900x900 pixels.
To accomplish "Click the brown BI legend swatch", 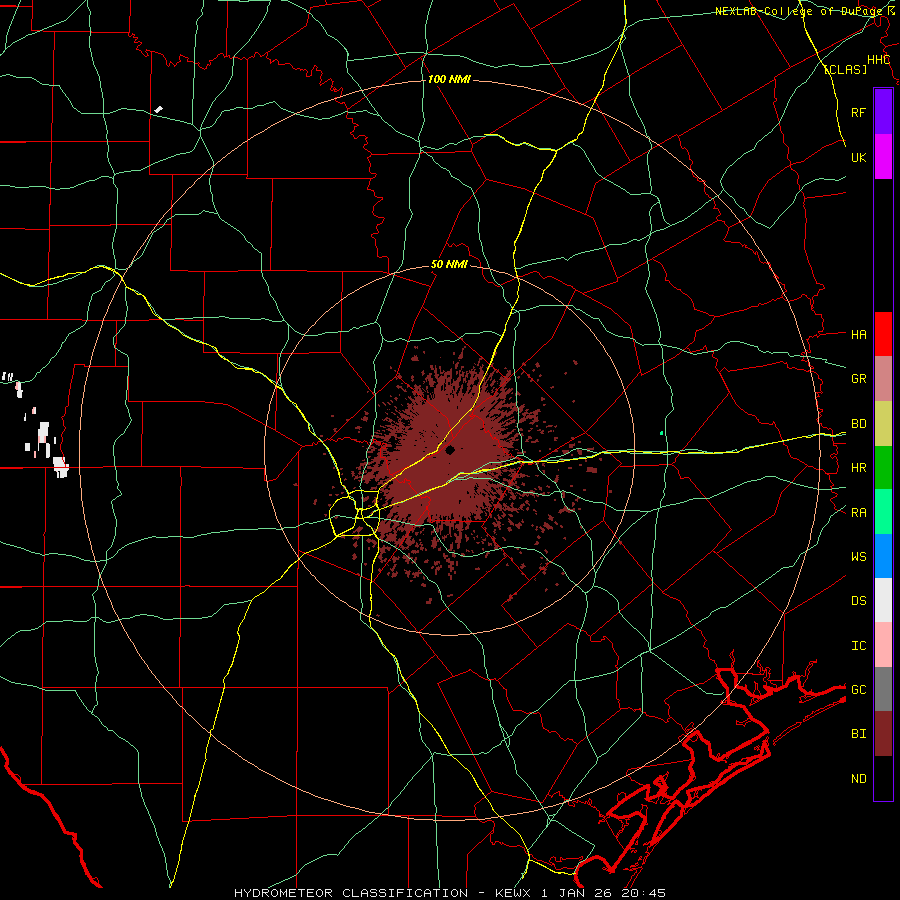I will [x=883, y=734].
